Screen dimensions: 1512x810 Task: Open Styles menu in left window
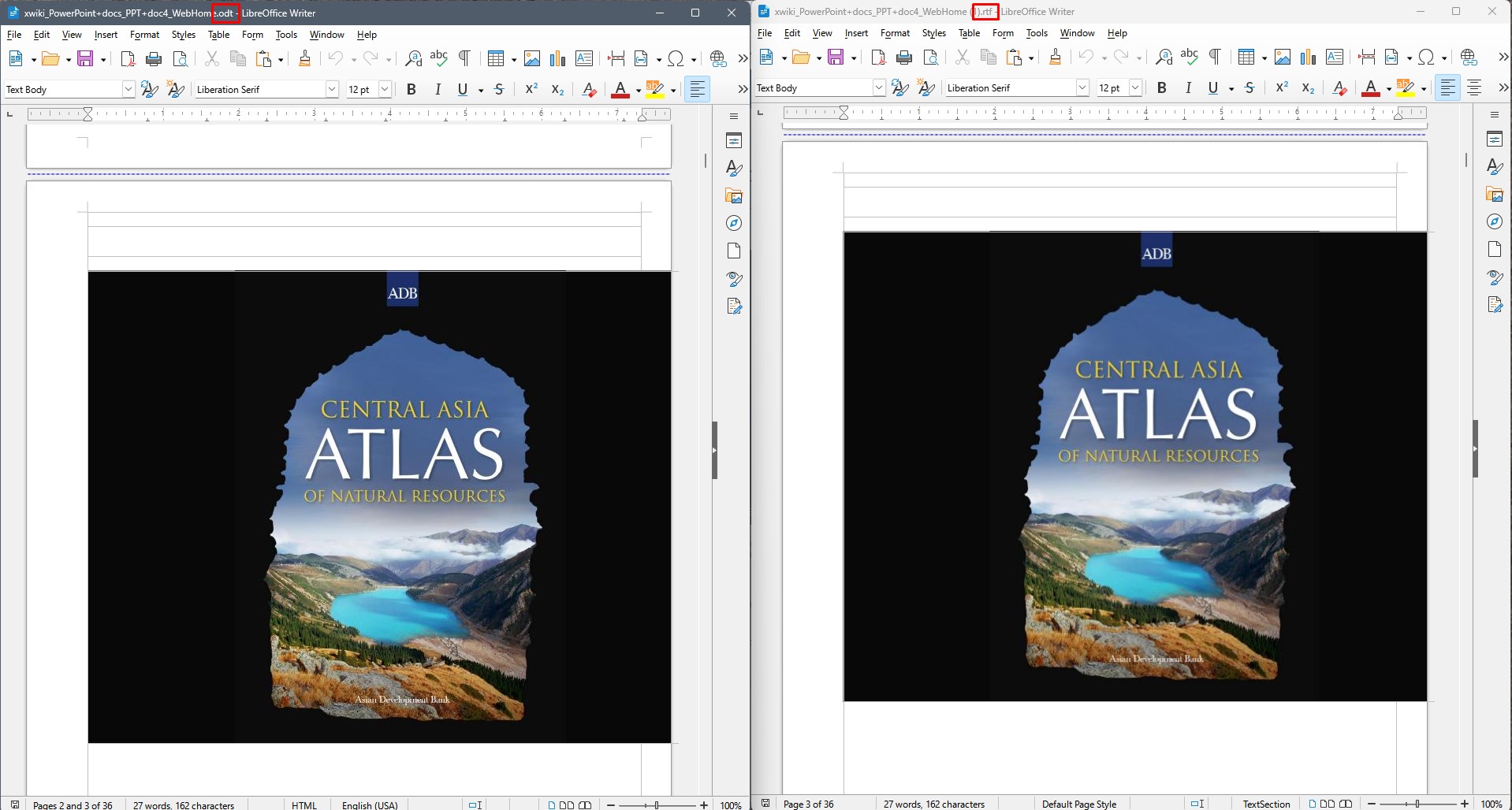click(184, 35)
